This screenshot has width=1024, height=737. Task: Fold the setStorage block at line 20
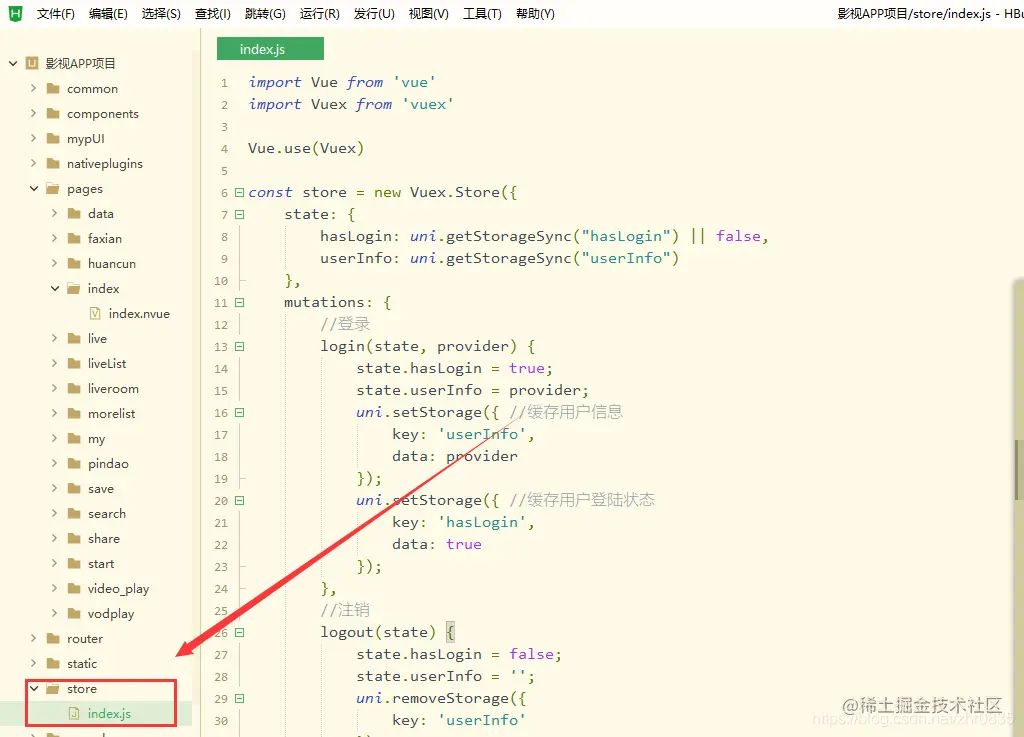coord(240,501)
